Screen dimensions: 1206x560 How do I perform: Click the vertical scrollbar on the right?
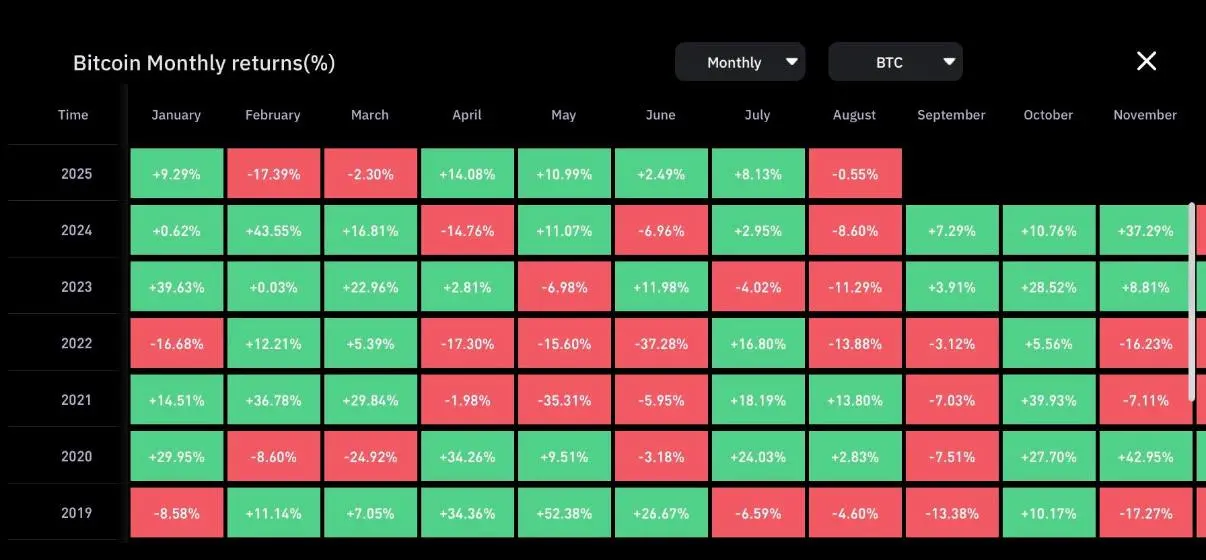[1190, 300]
